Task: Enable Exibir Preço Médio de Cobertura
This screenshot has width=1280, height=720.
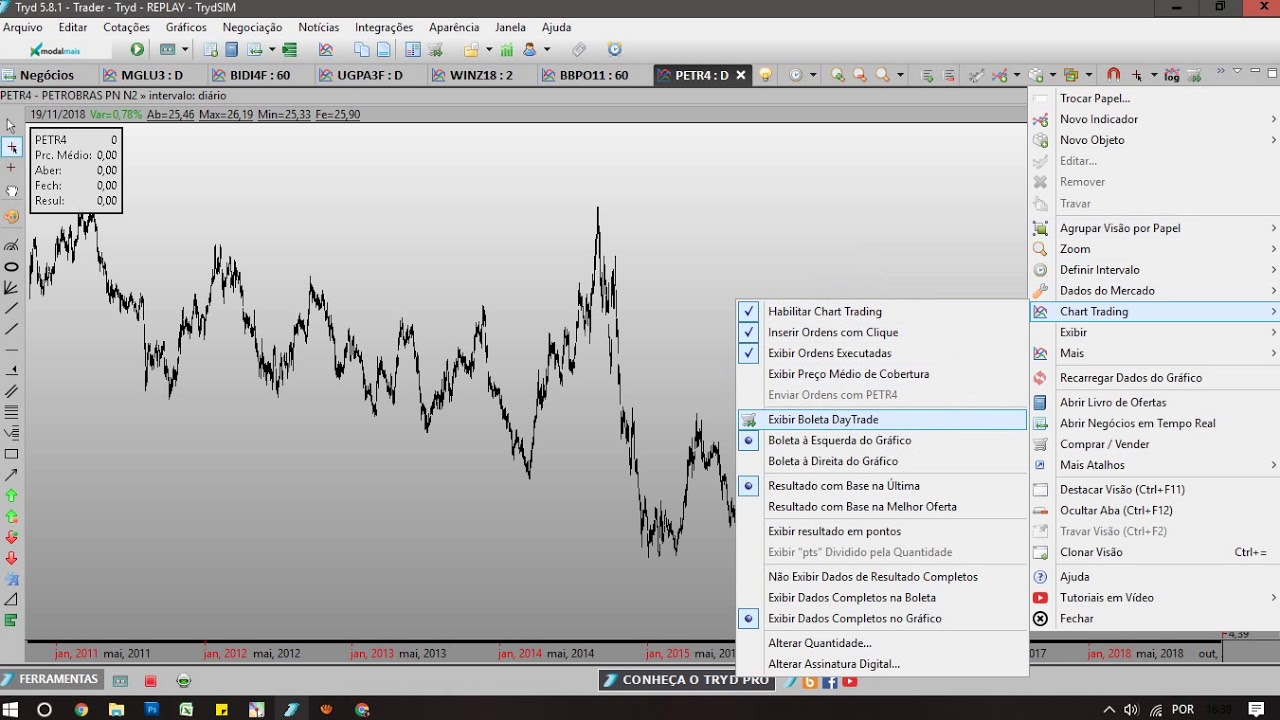Action: coord(881,374)
